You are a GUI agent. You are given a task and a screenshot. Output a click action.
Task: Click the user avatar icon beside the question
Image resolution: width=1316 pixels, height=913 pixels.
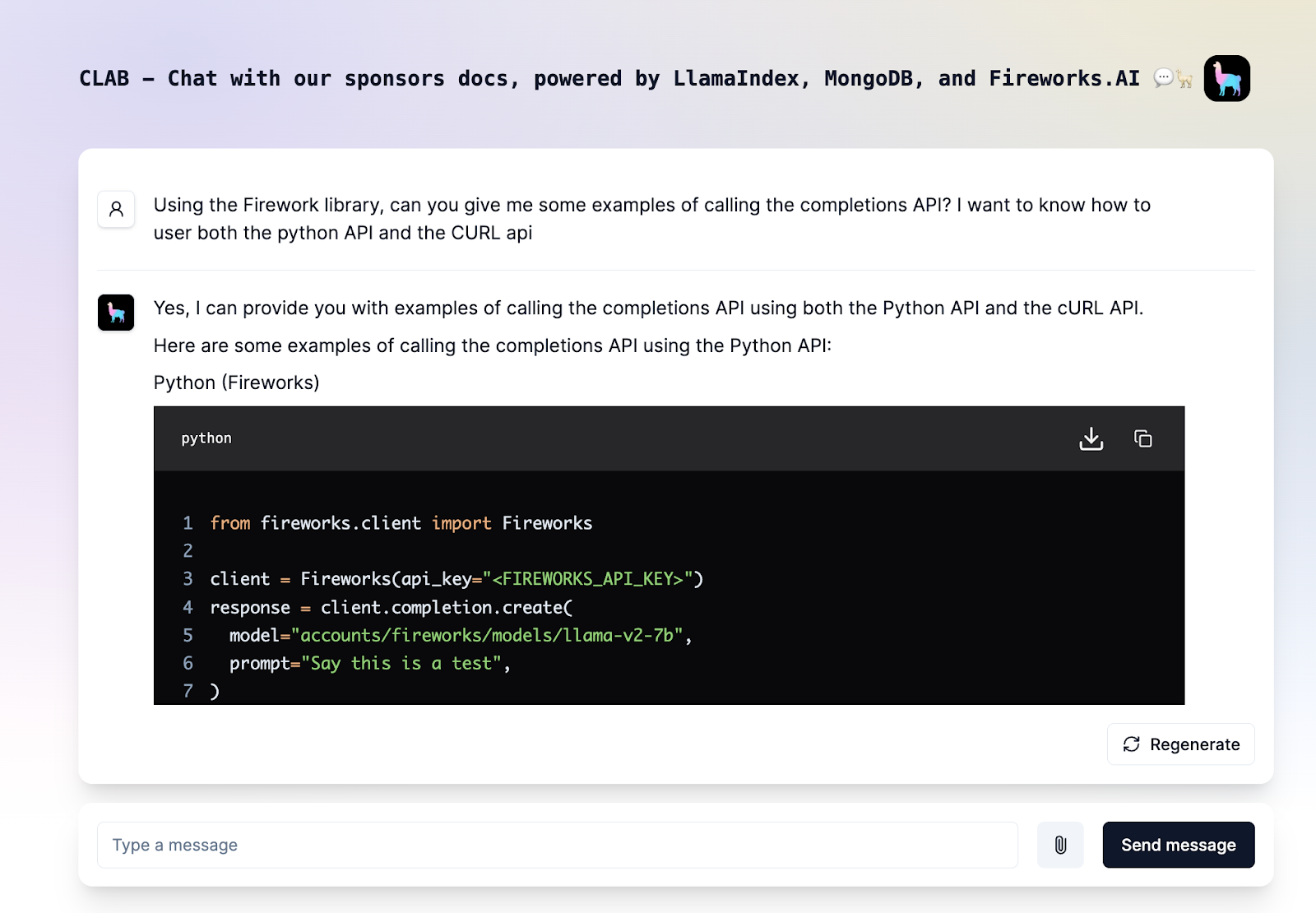[x=116, y=209]
